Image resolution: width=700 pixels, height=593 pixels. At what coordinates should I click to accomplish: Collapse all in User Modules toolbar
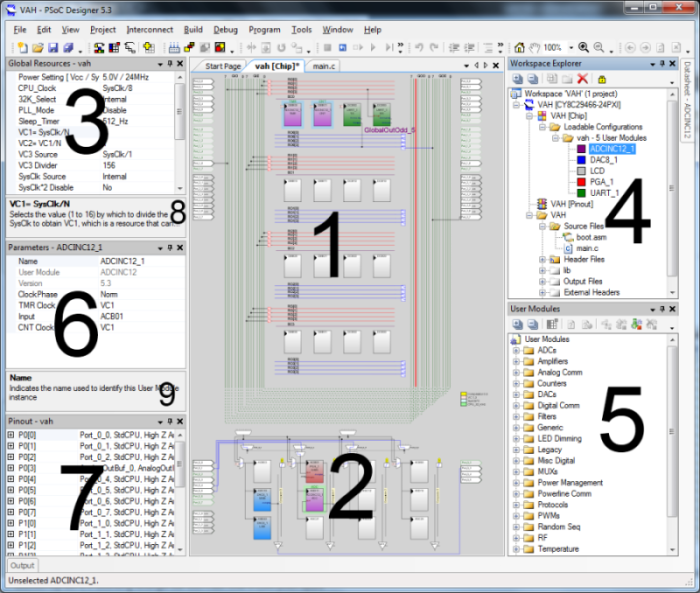tap(533, 325)
